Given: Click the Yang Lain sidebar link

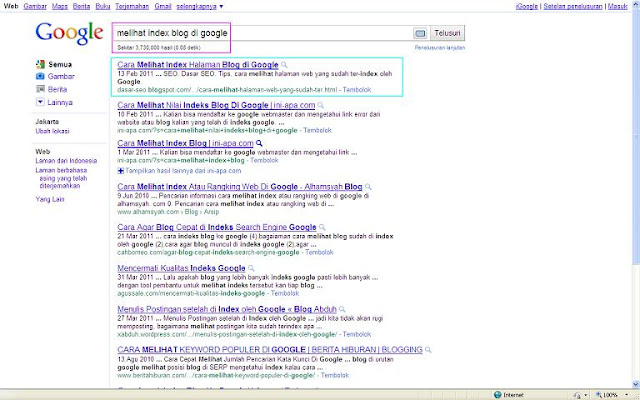Looking at the screenshot, I should pyautogui.click(x=50, y=199).
